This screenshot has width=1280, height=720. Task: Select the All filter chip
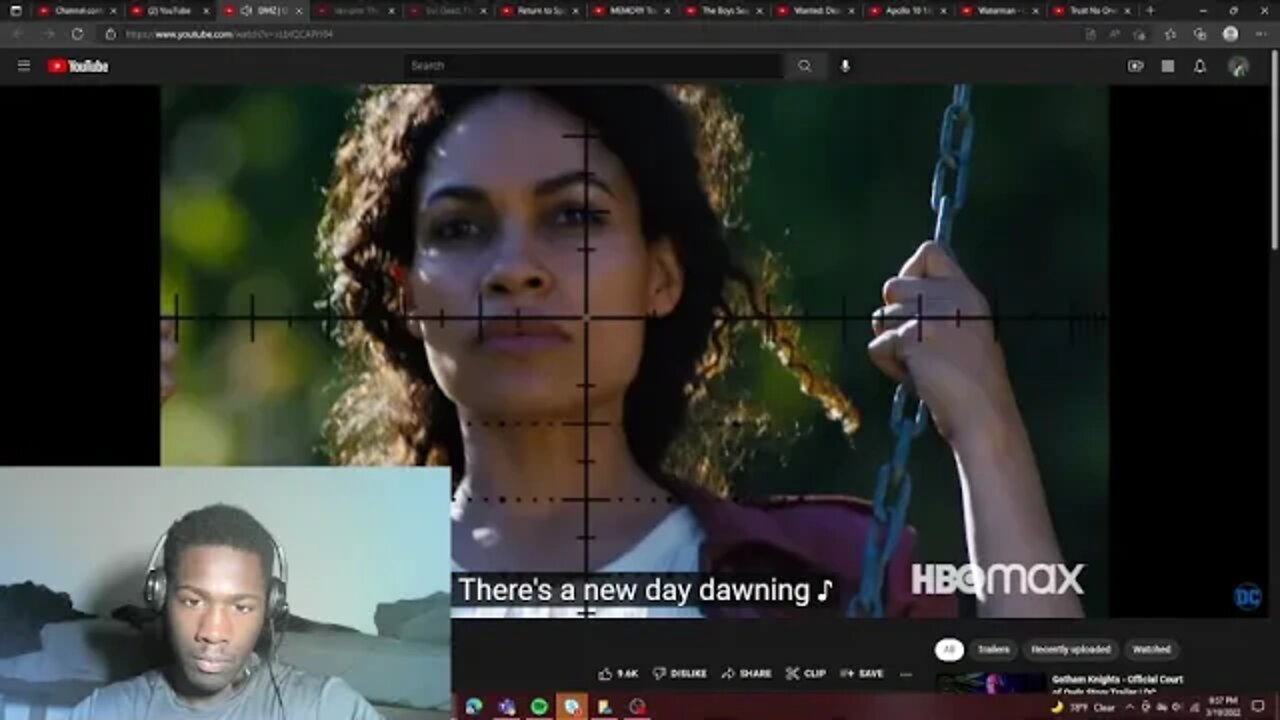(949, 649)
